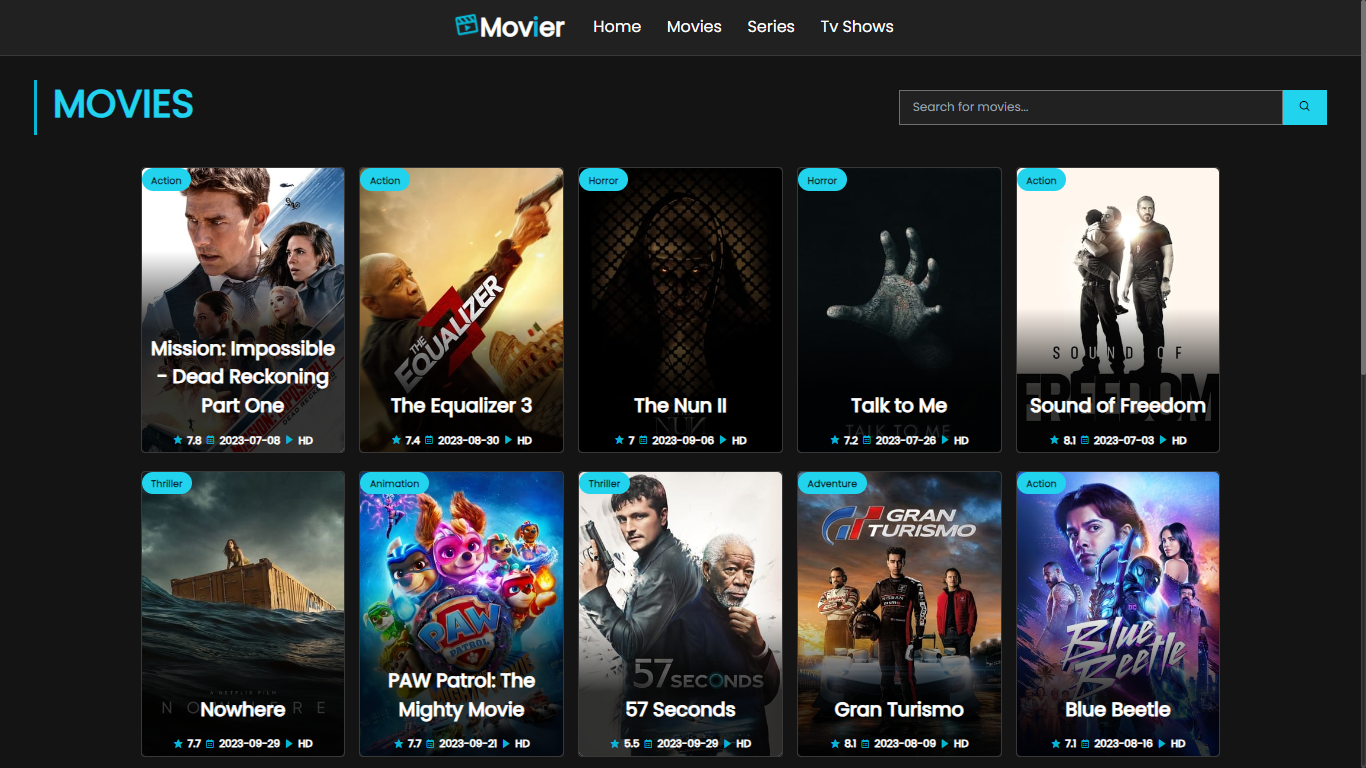
Task: Click the Action tag on Mission: Impossible
Action: pos(166,180)
